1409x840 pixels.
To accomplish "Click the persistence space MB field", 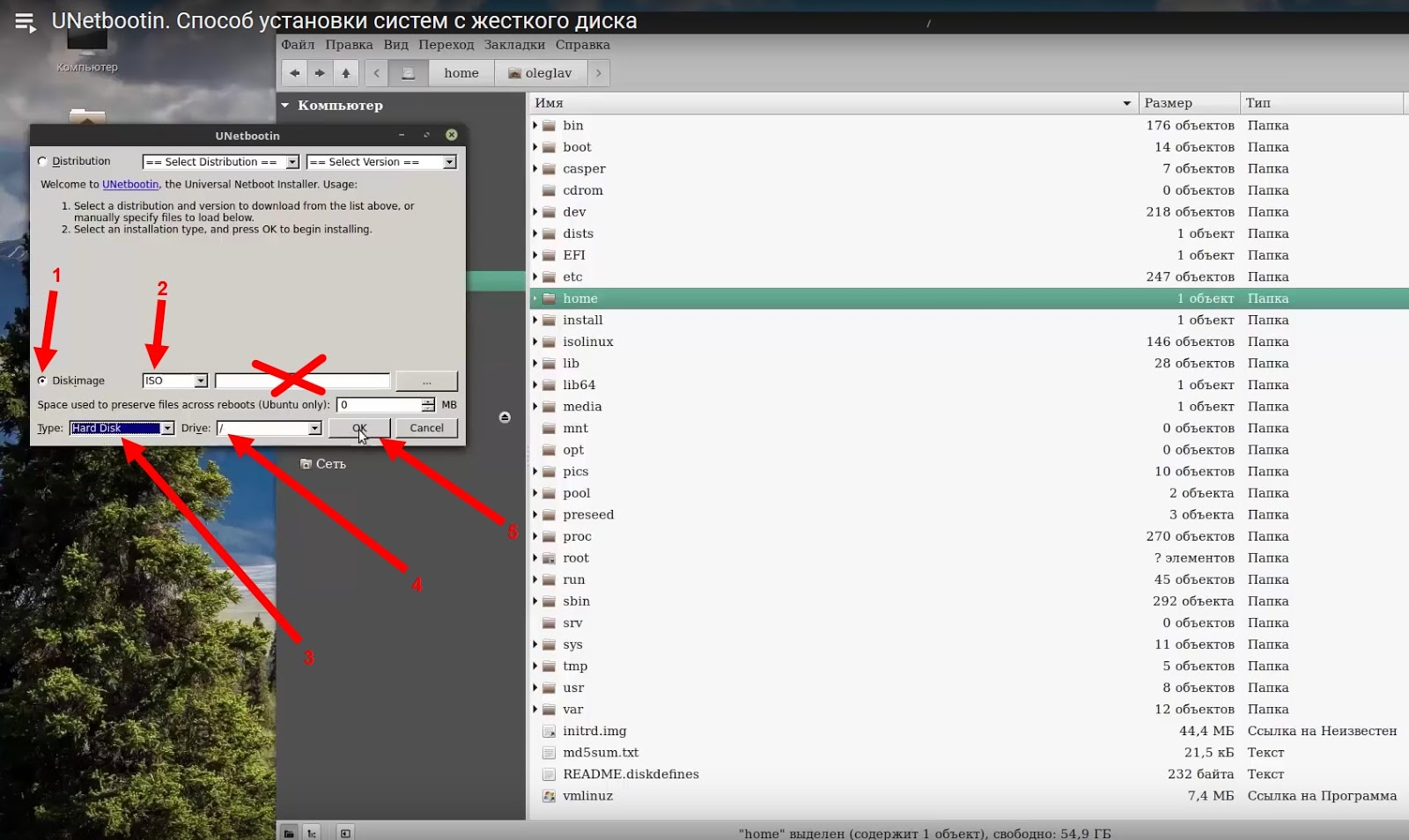I will point(380,405).
